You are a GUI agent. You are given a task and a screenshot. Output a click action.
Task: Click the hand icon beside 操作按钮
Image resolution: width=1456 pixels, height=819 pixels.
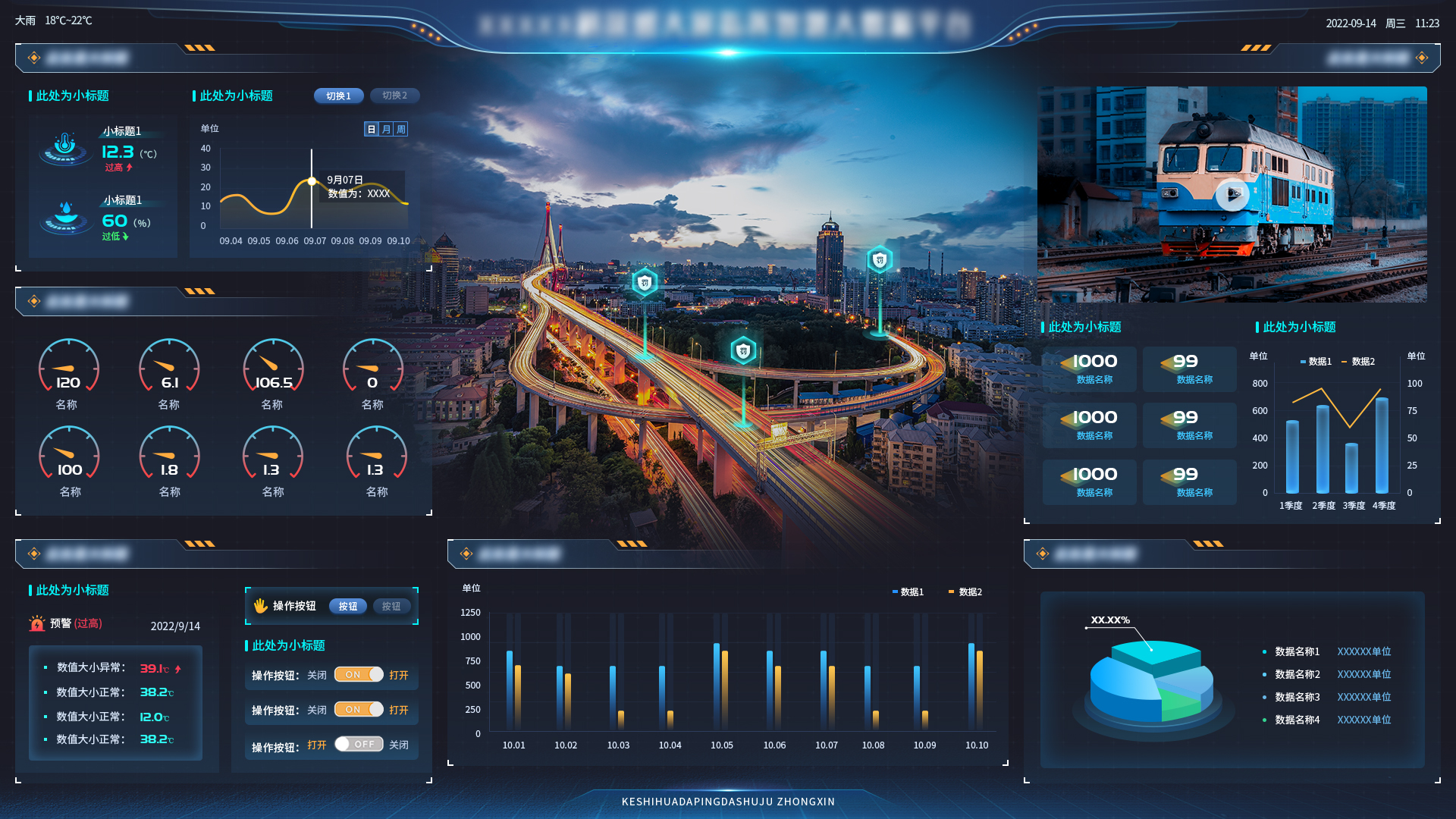coord(260,606)
